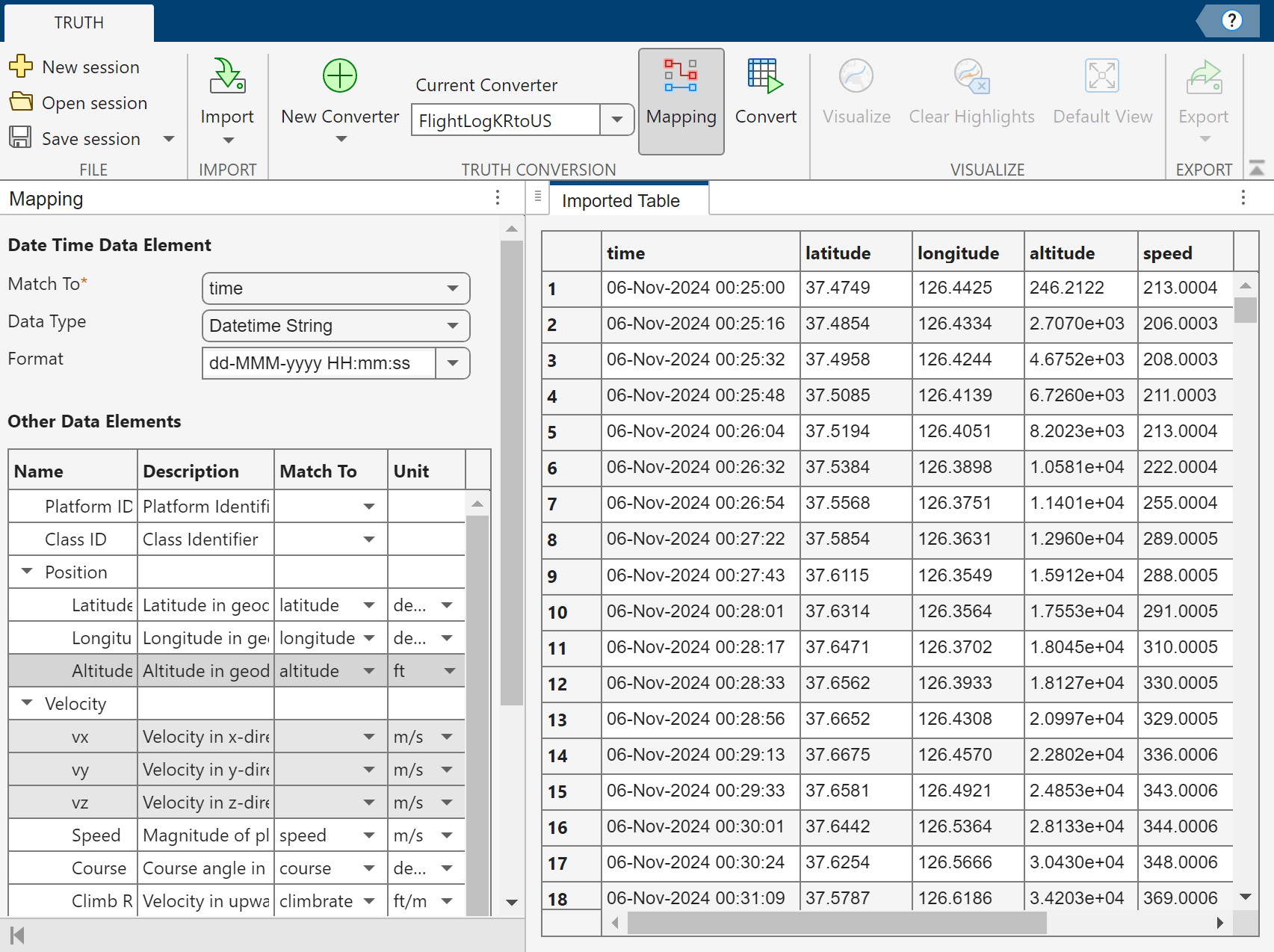Click the New session icon
The height and width of the screenshot is (952, 1274).
21,67
